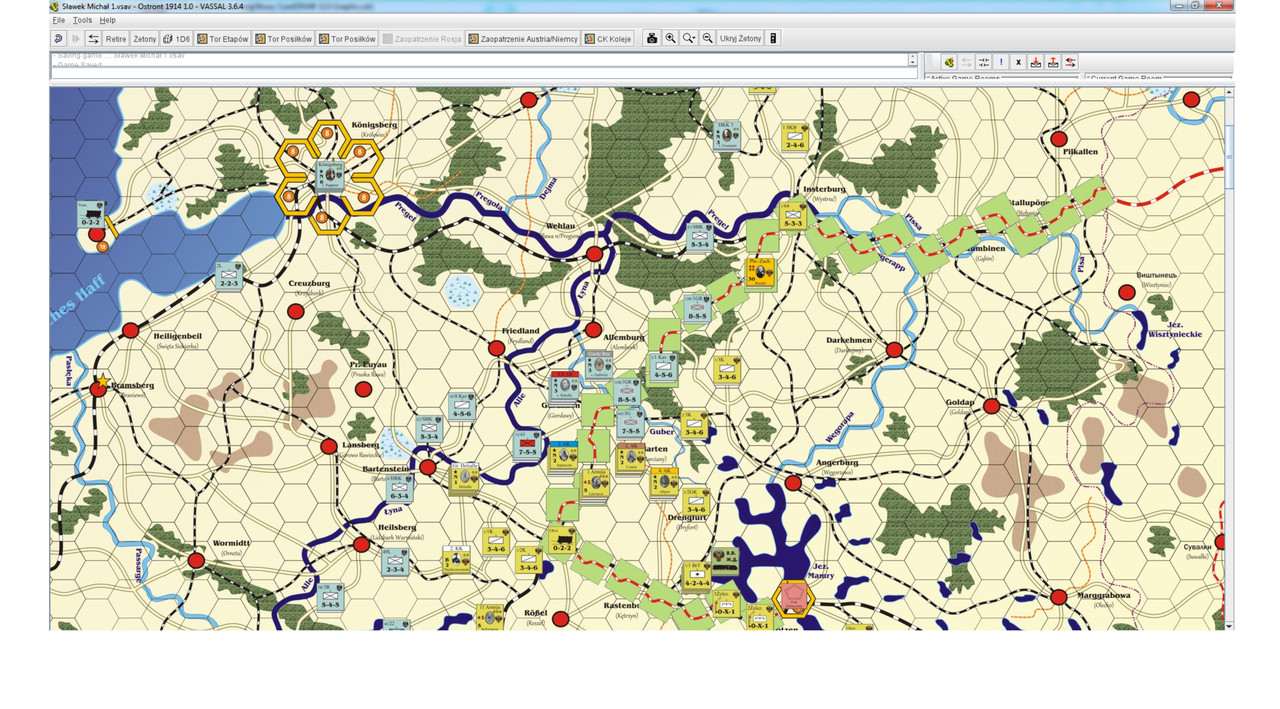Click the Creuzburg red city marker
Viewport: 1280px width, 709px height.
tap(296, 312)
